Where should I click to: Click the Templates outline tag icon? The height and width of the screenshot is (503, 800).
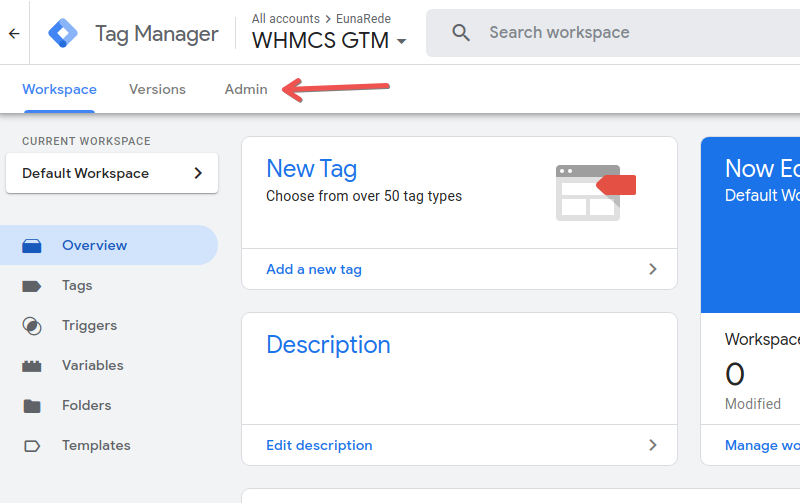[x=32, y=446]
